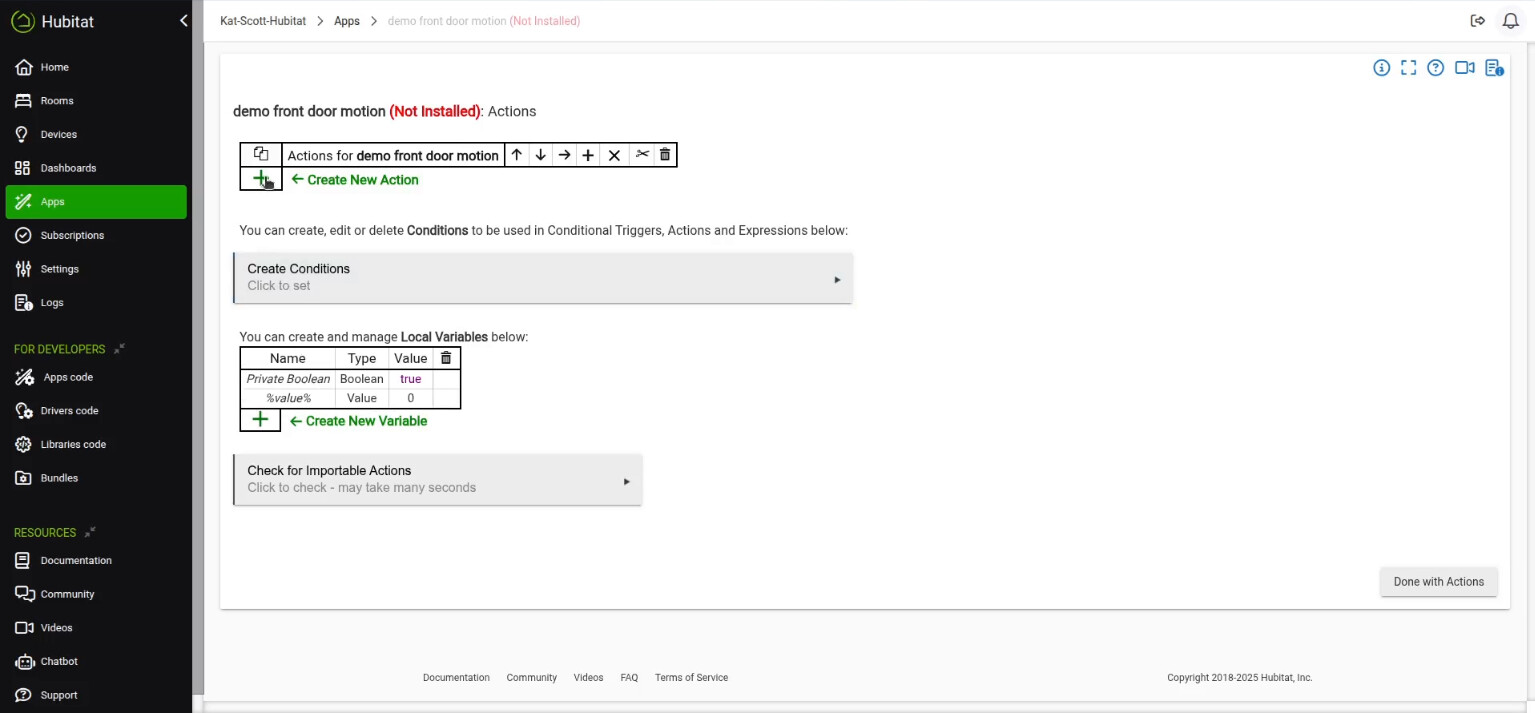Click the '0' value of %value%

410,398
